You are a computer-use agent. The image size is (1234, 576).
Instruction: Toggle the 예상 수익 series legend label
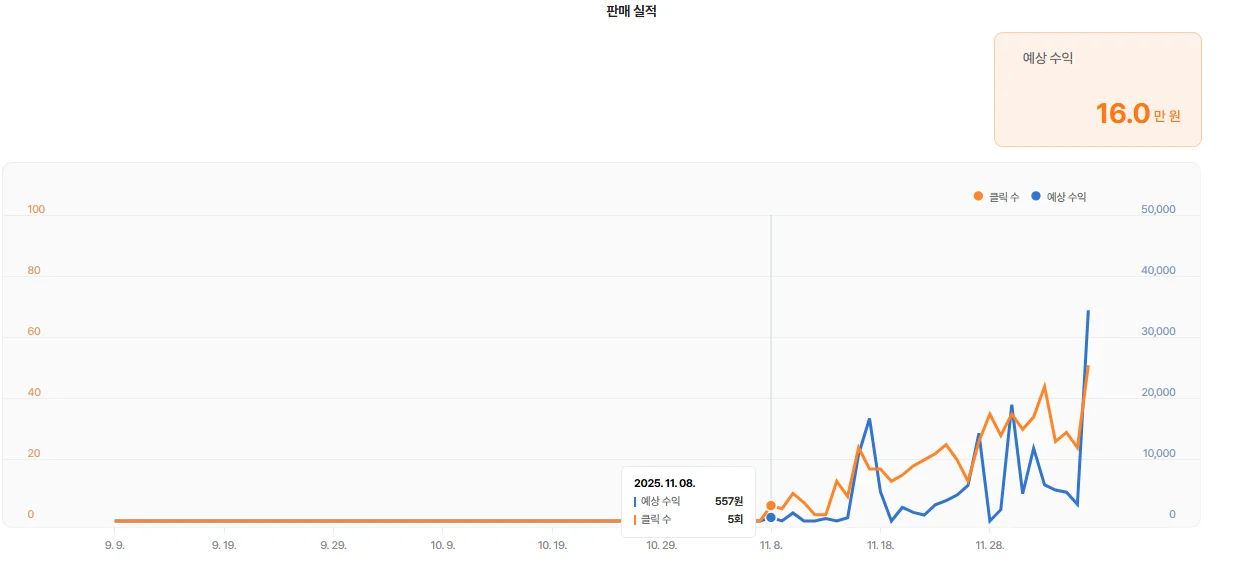pyautogui.click(x=1066, y=198)
